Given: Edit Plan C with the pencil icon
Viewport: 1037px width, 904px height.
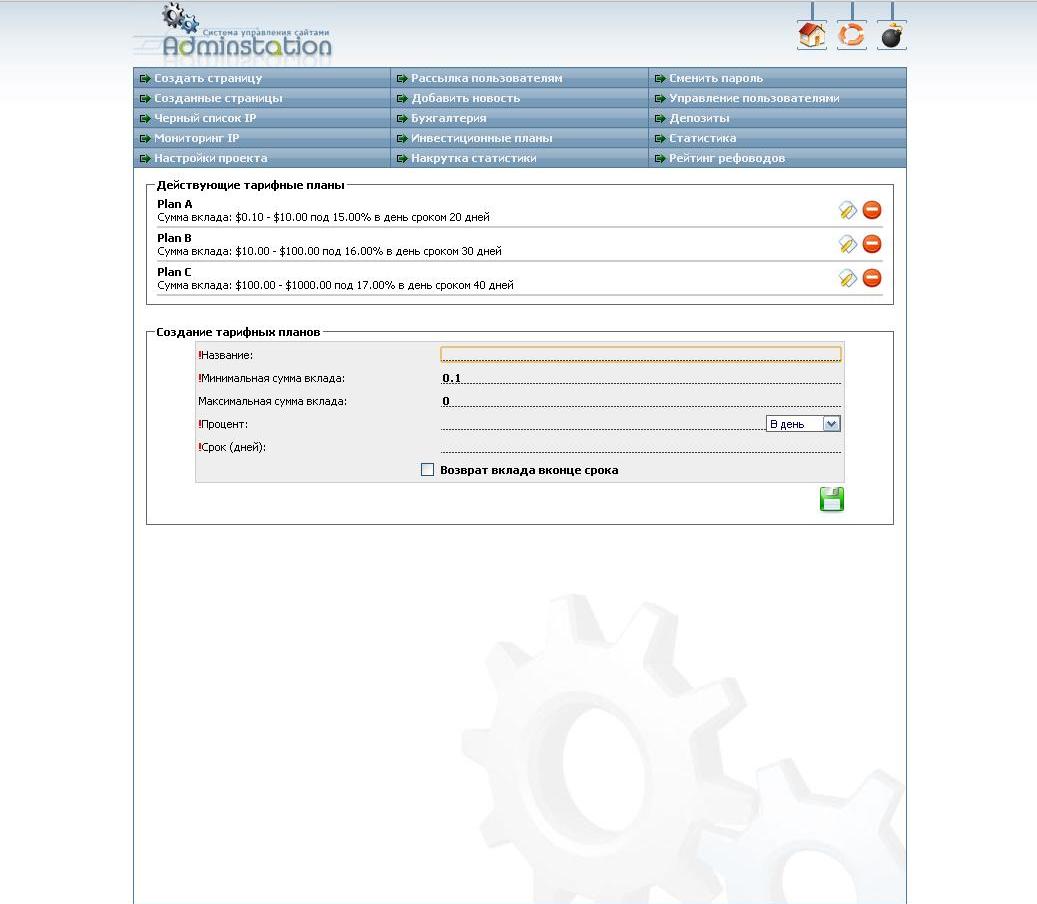Looking at the screenshot, I should (847, 278).
